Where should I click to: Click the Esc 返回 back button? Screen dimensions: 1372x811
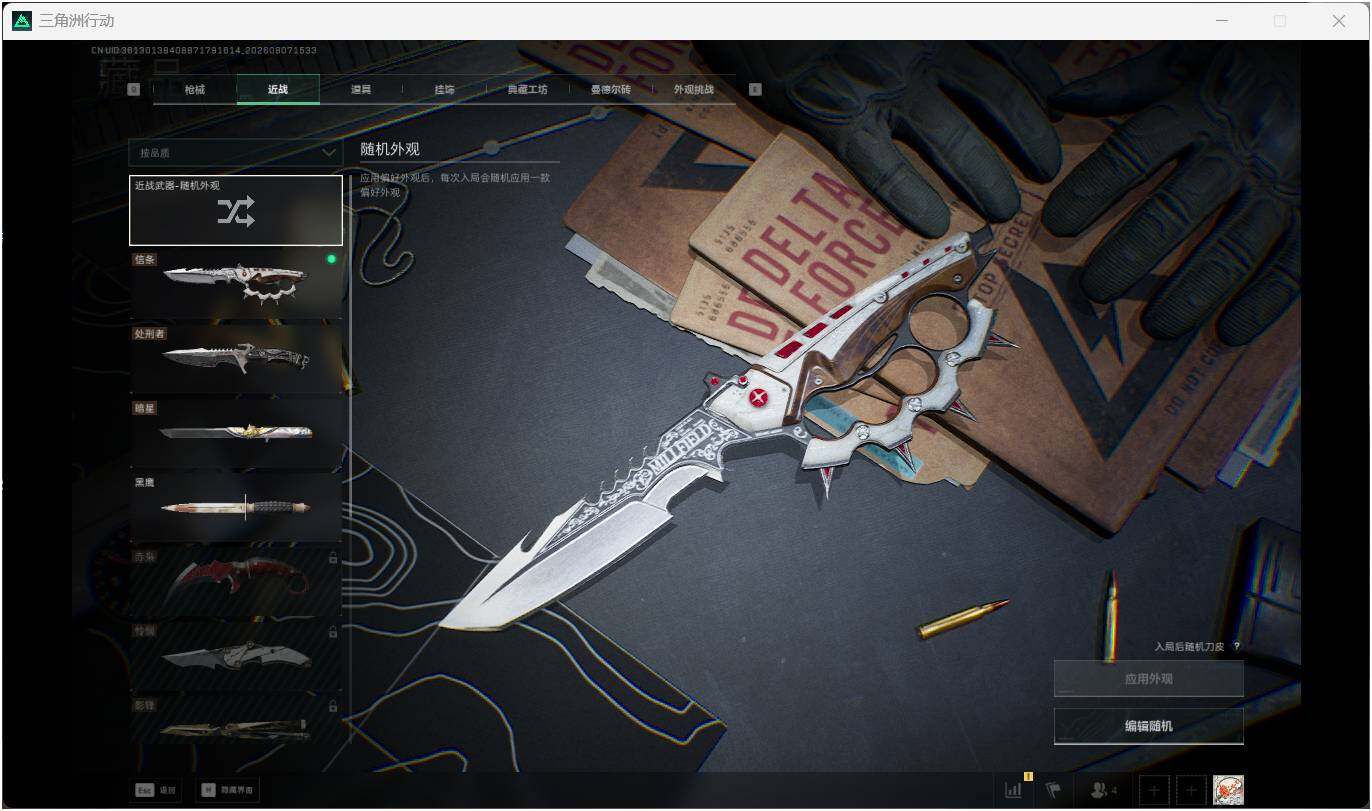click(157, 790)
